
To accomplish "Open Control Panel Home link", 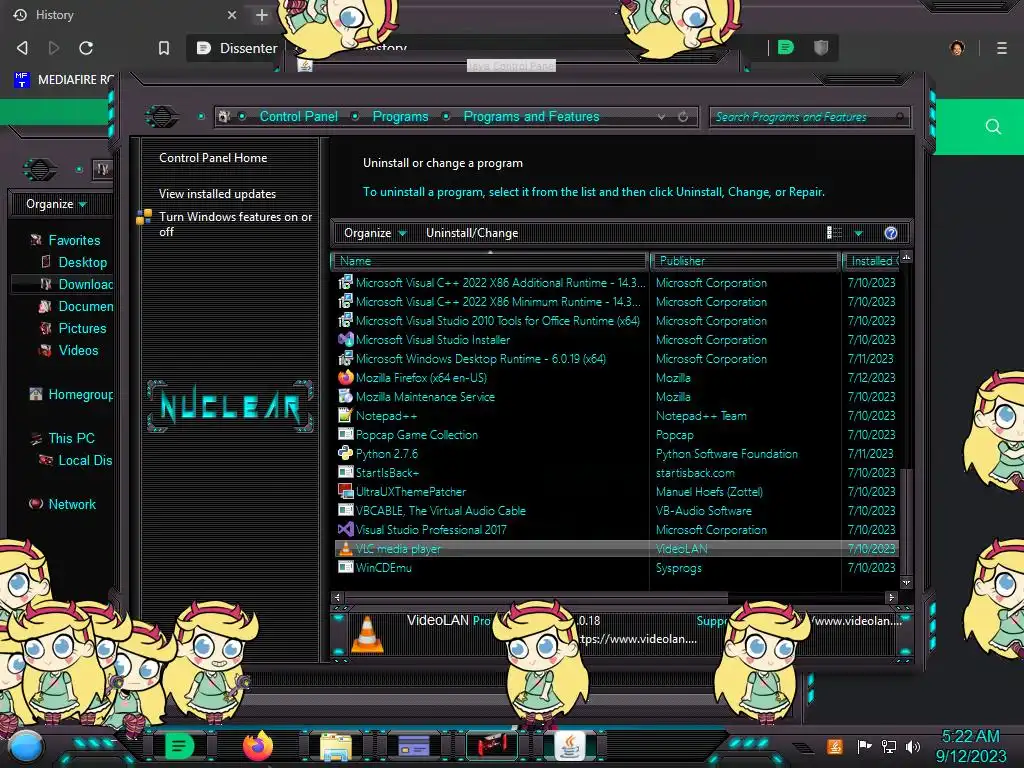I will coord(213,157).
